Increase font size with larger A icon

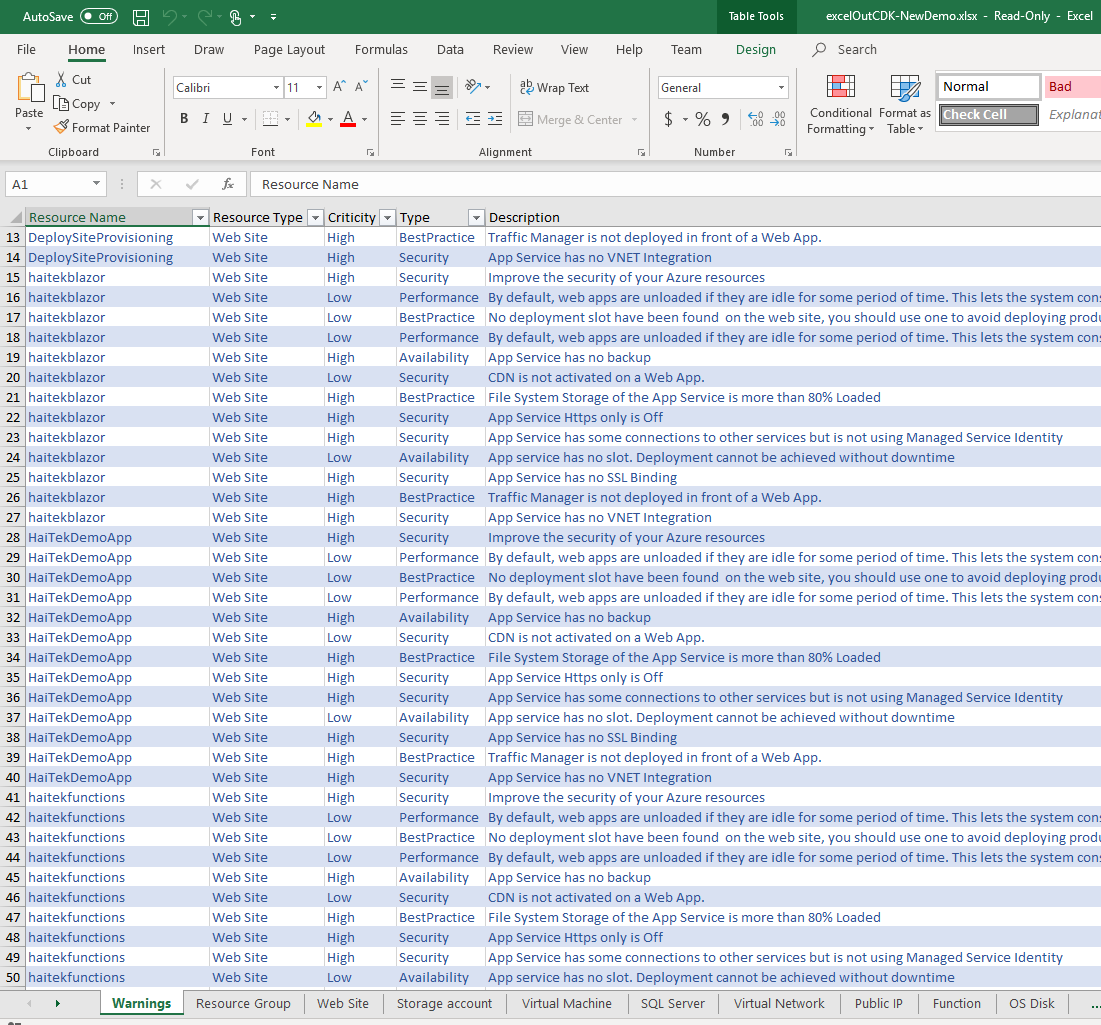click(339, 87)
